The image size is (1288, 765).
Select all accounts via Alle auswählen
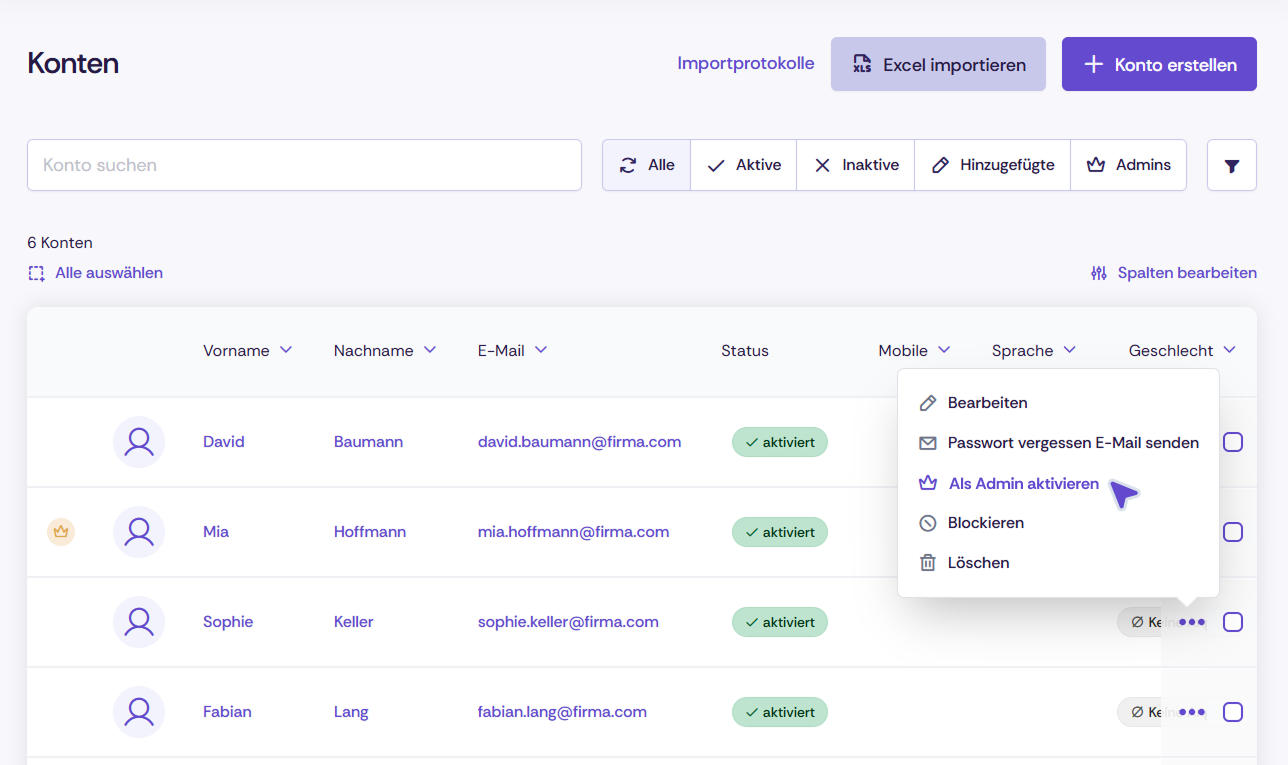[95, 273]
